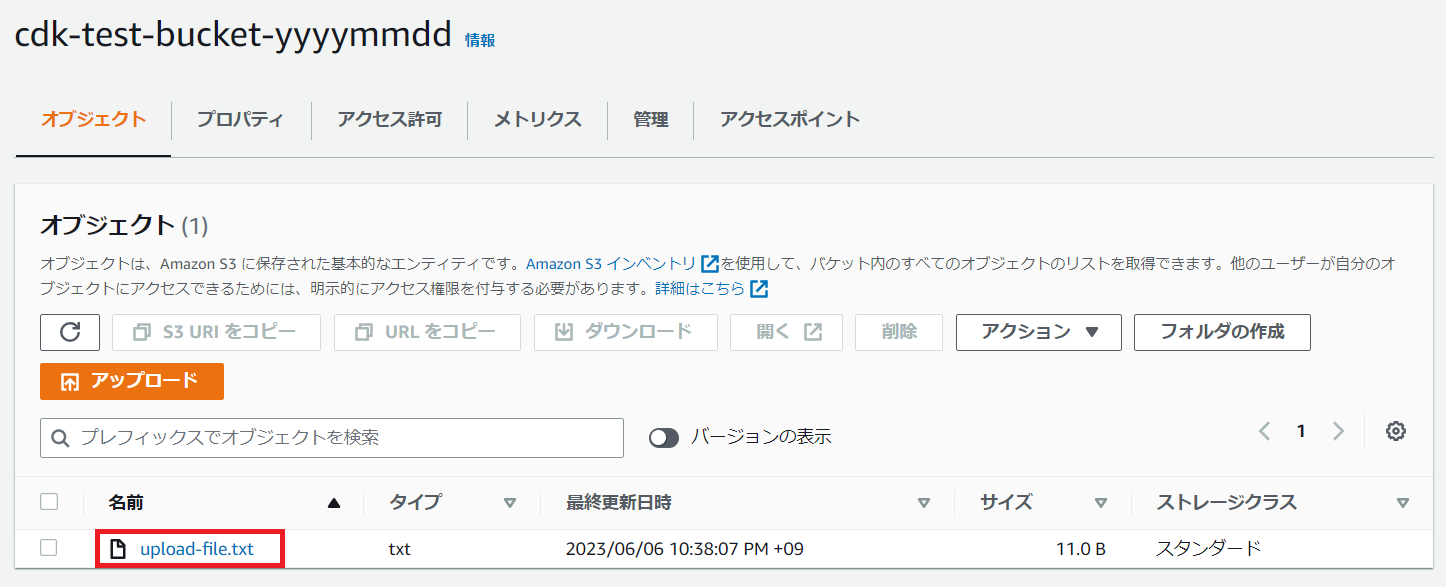Check the upload-file.txt row checkbox
1446x587 pixels.
coord(48,547)
